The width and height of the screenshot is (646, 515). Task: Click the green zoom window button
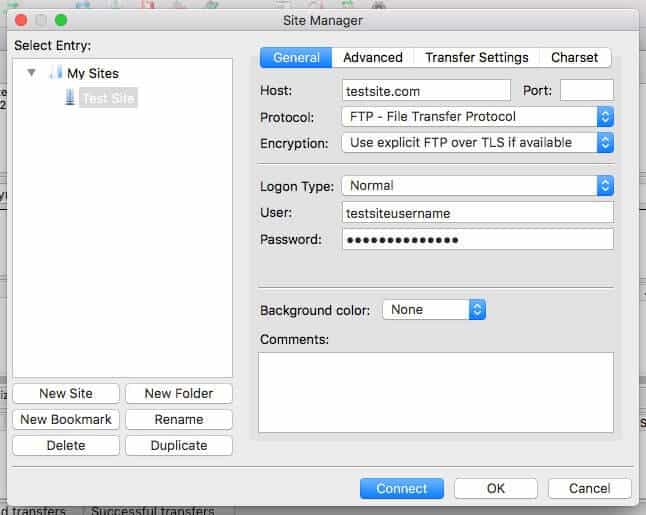click(61, 20)
